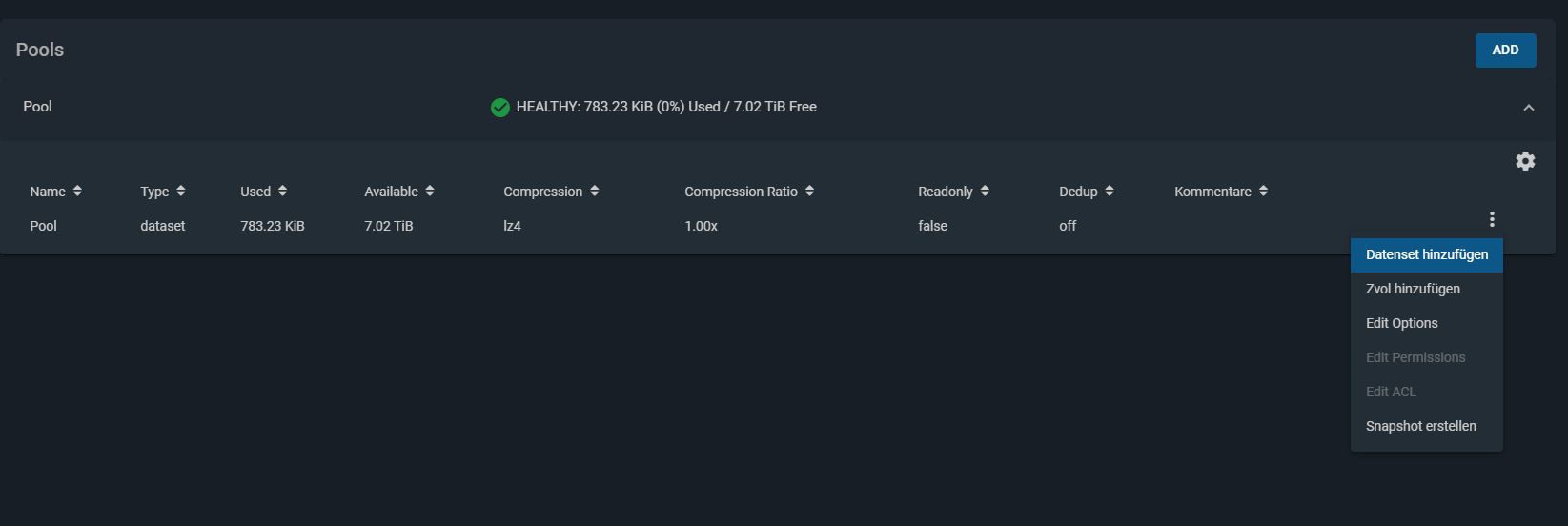
Task: Sort by Compression Ratio column arrows
Action: click(809, 191)
